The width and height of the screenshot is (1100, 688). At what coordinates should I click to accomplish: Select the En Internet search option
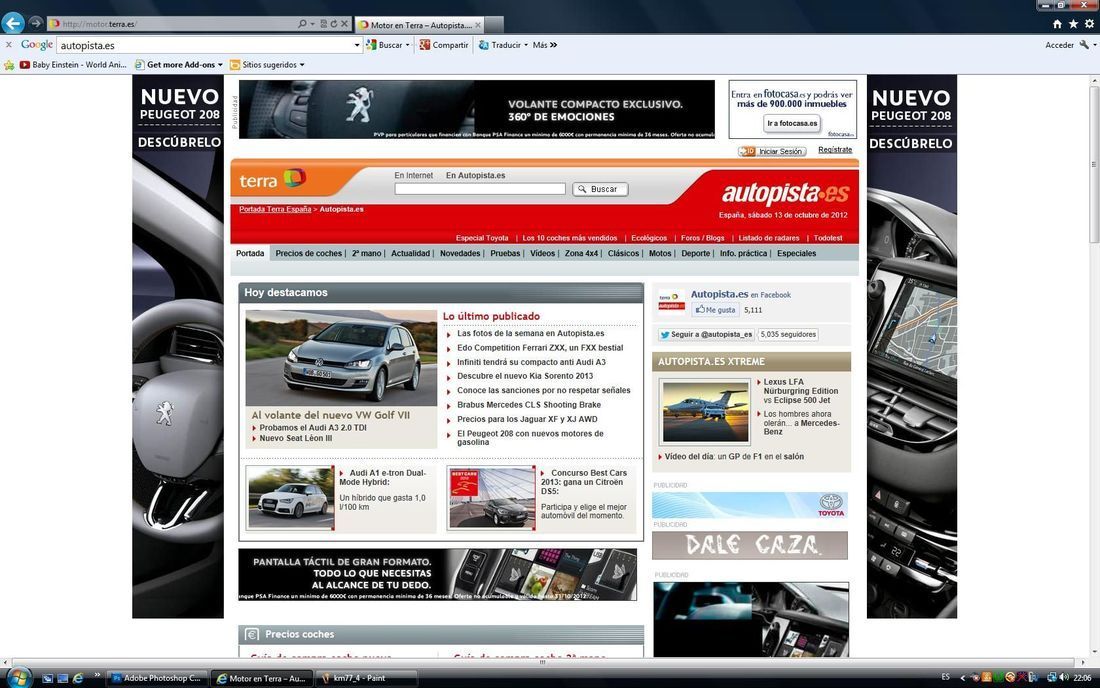[413, 175]
